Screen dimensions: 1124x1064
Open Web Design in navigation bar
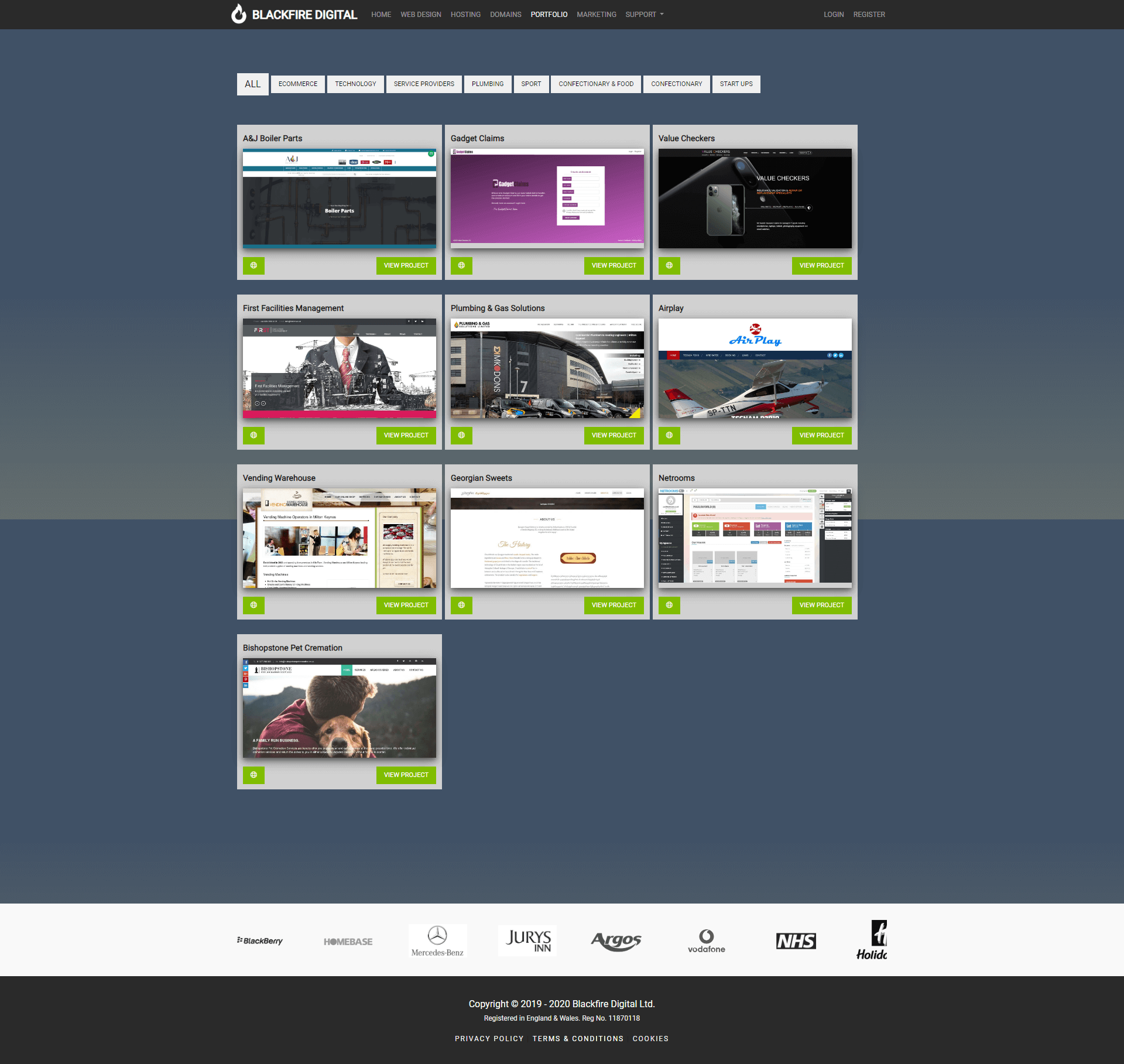421,15
